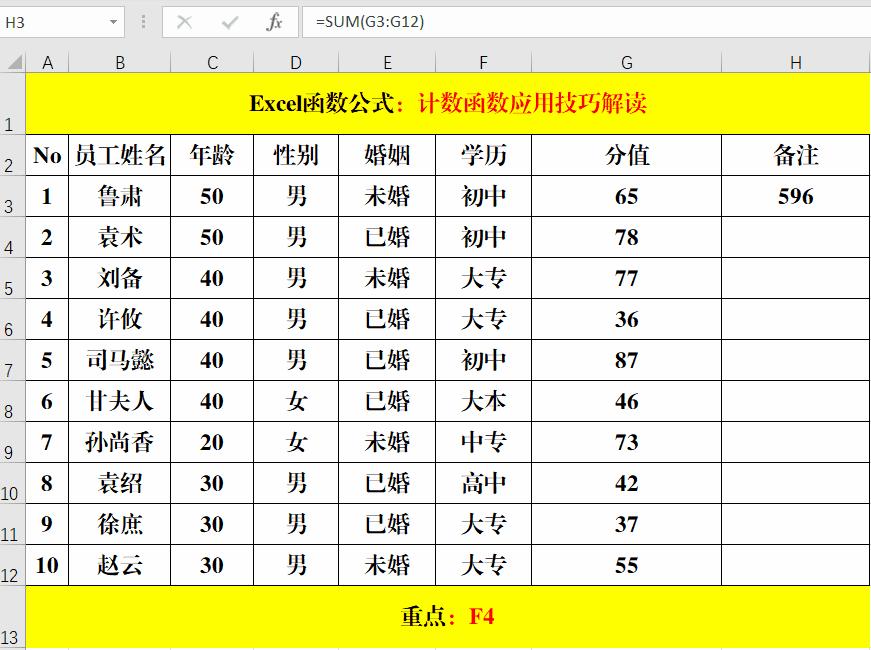871x650 pixels.
Task: Open the Name Box dropdown arrow
Action: click(x=113, y=19)
